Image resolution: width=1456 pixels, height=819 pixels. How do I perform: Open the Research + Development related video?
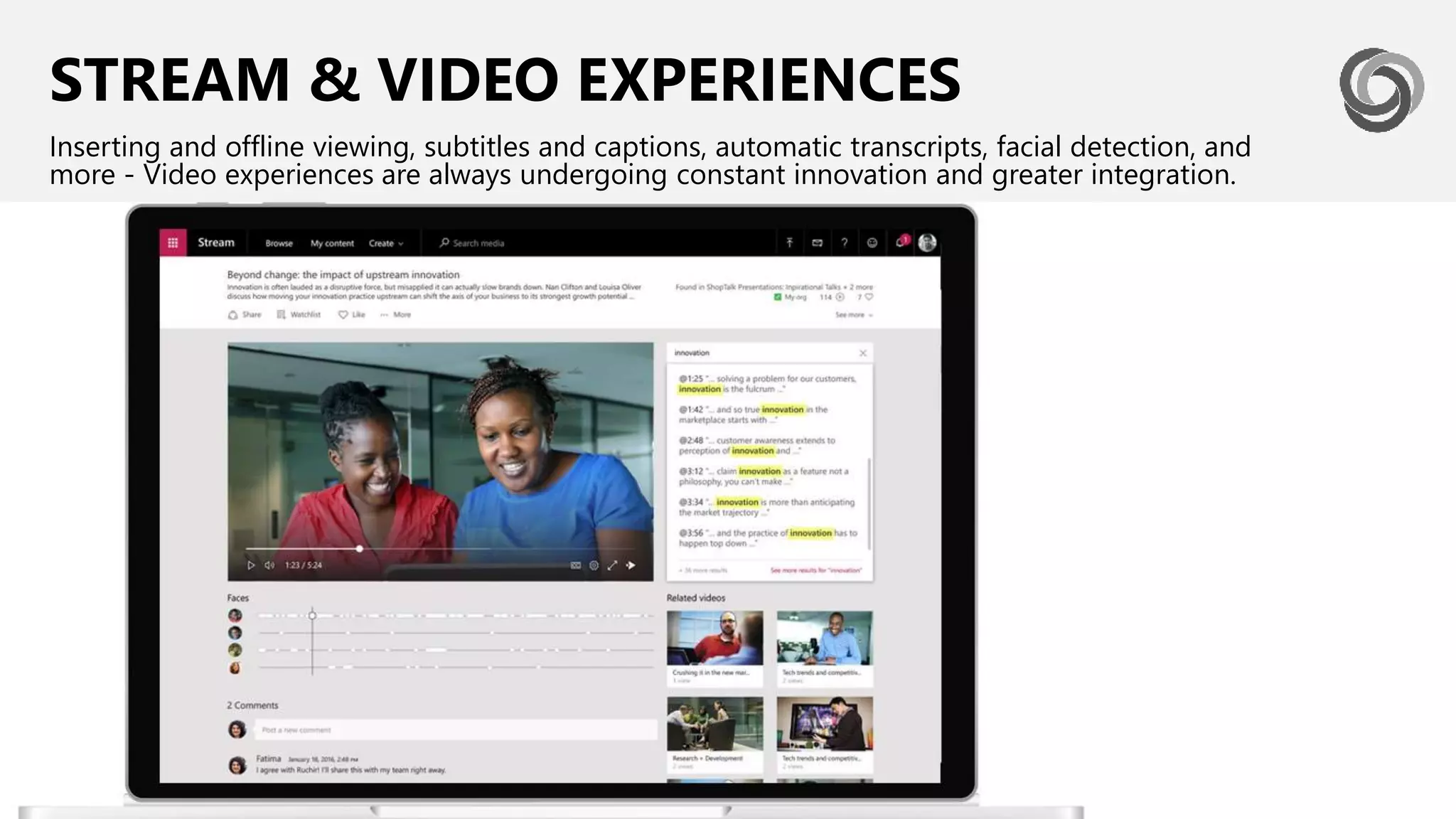714,734
